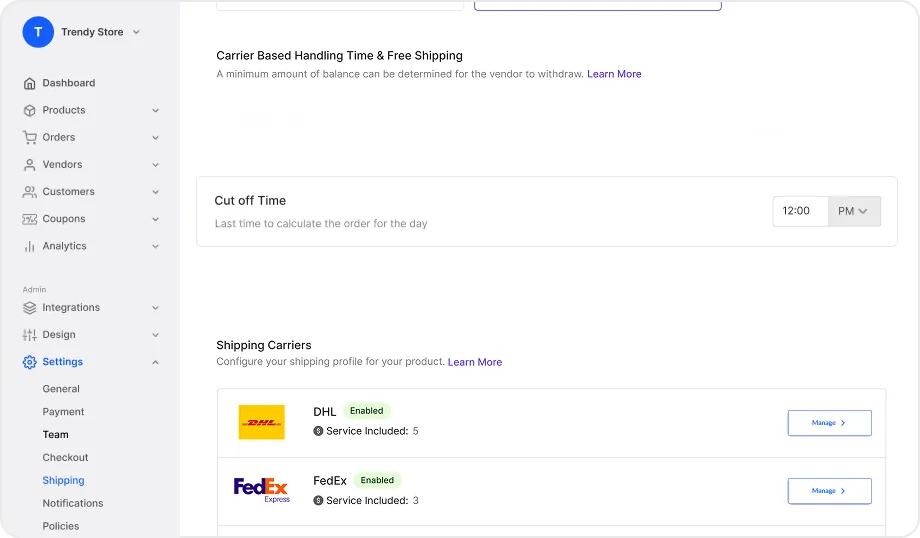Click the Manage button for DHL
Viewport: 920px width, 538px height.
coord(830,423)
